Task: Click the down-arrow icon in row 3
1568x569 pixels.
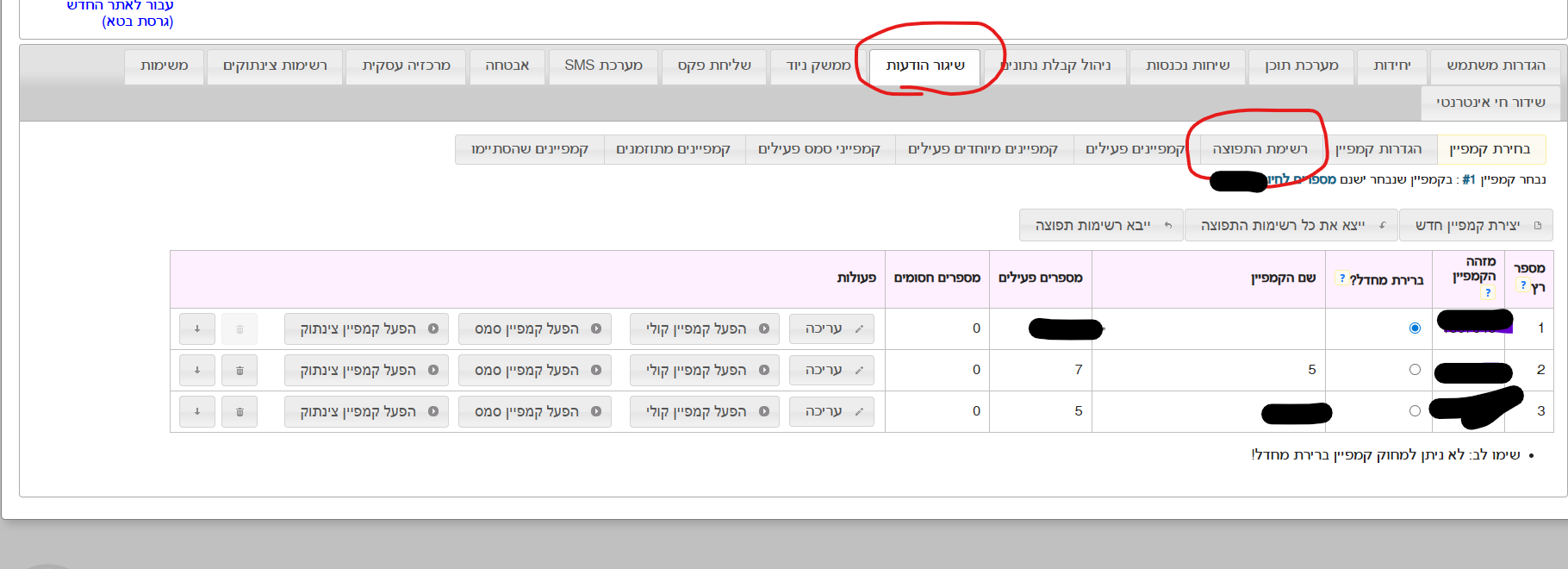Action: (x=197, y=411)
